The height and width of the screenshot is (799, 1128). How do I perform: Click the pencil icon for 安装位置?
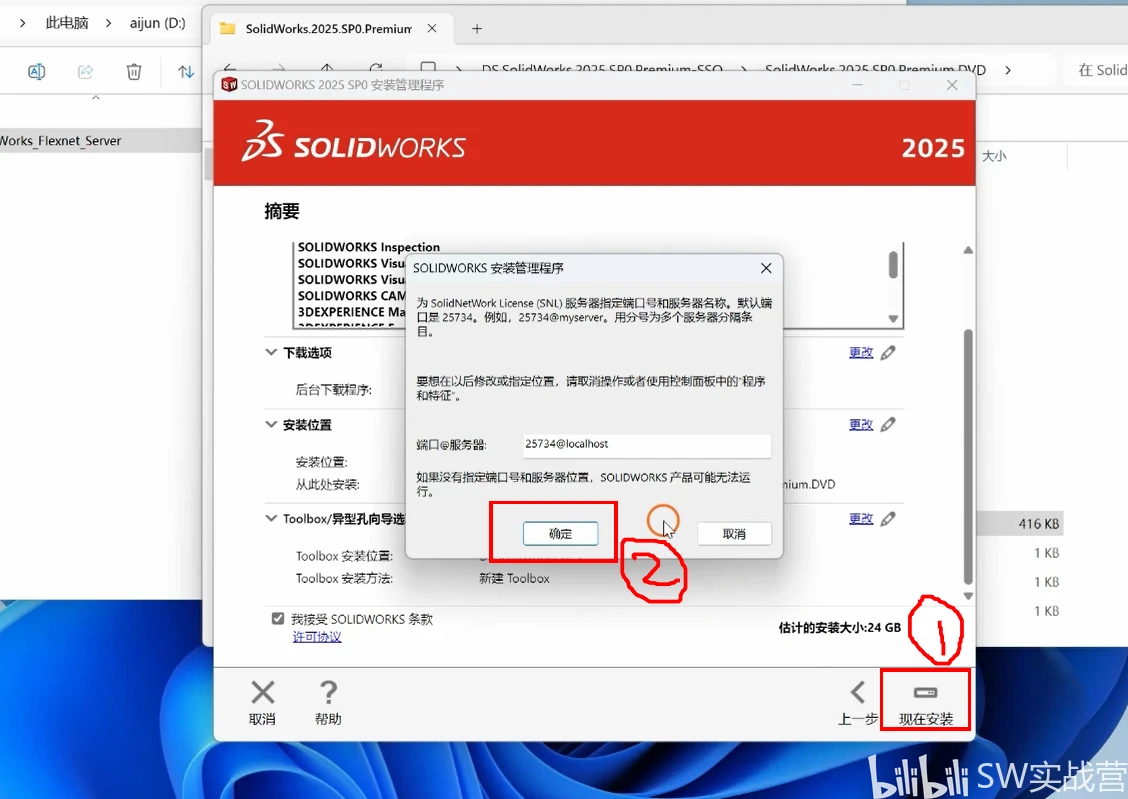[x=888, y=424]
